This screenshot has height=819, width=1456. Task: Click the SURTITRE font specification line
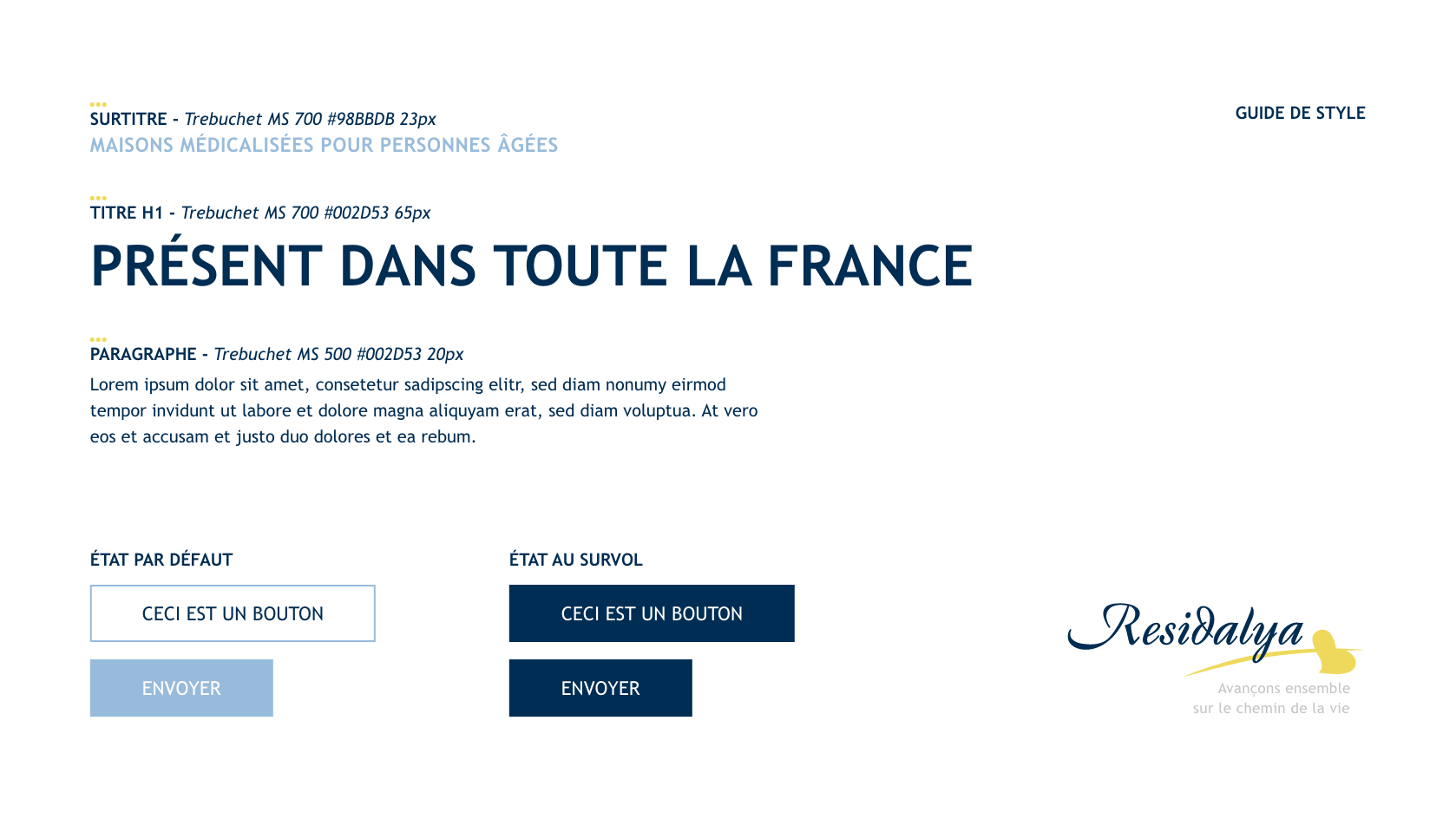(x=263, y=119)
